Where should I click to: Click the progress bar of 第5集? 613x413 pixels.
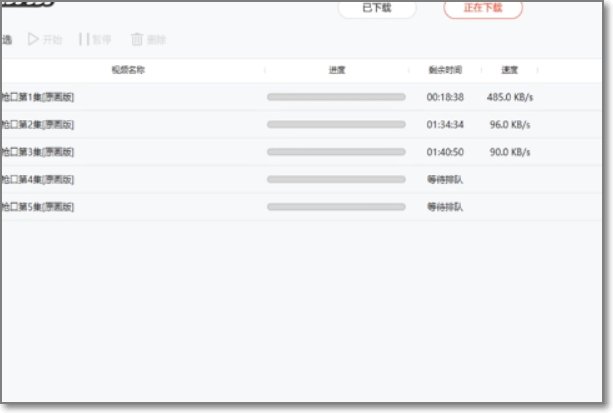click(336, 207)
